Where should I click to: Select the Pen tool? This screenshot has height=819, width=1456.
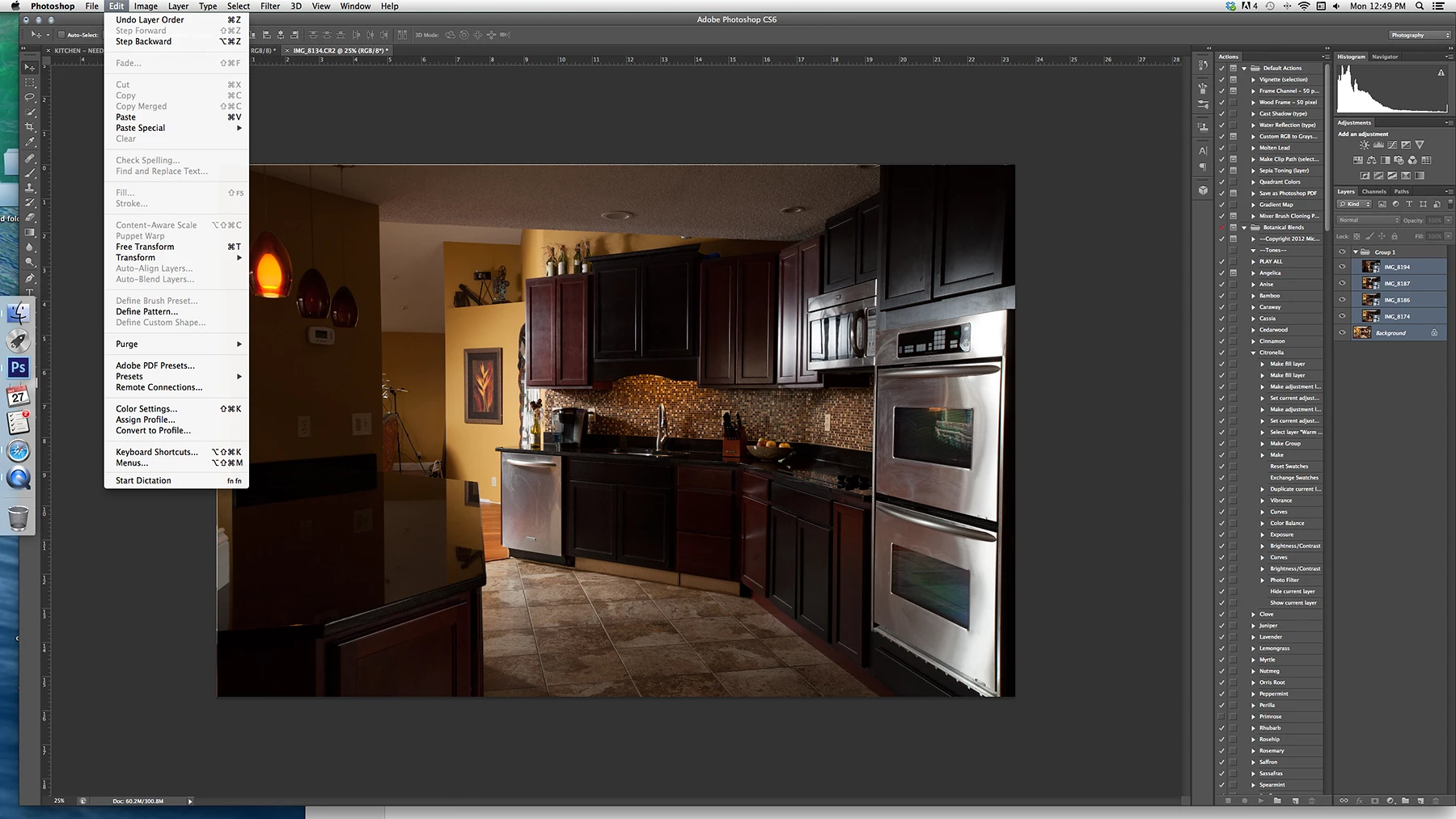(x=30, y=277)
